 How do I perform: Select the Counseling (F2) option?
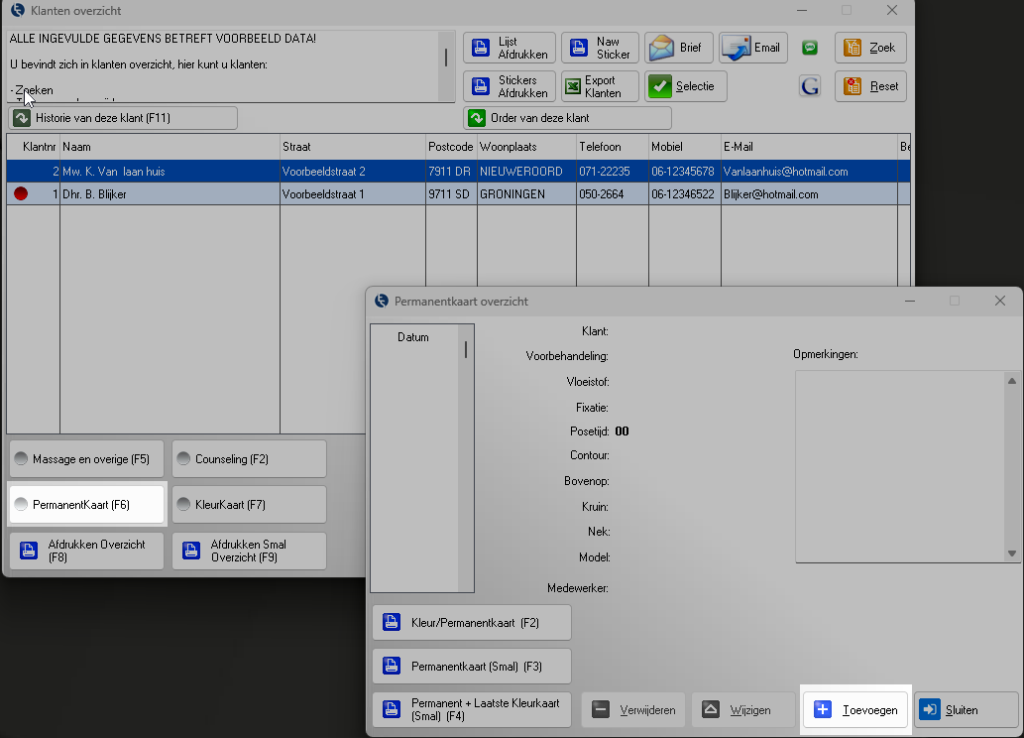click(x=249, y=459)
